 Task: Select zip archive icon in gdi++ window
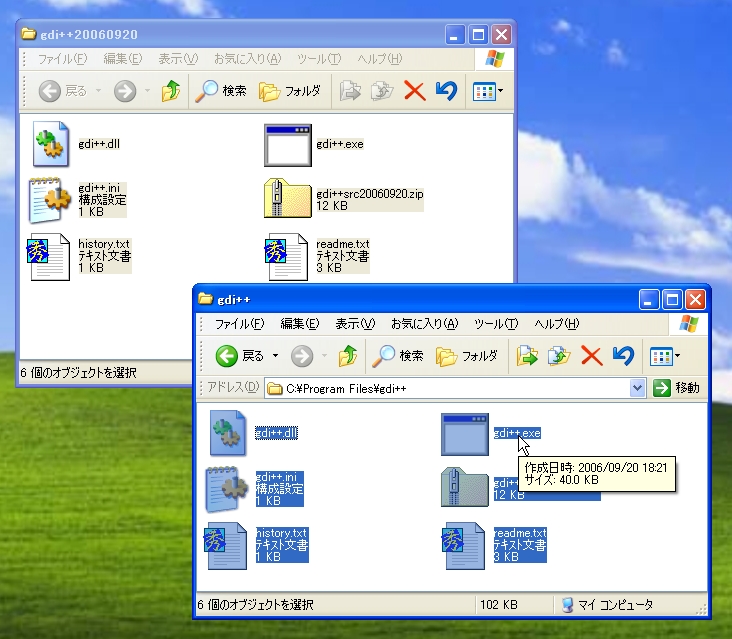coord(465,488)
